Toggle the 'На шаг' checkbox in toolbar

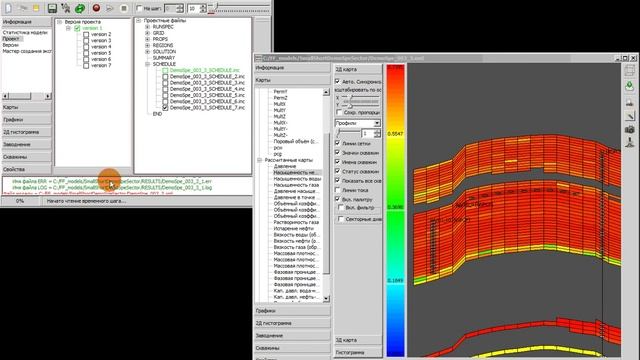139,8
